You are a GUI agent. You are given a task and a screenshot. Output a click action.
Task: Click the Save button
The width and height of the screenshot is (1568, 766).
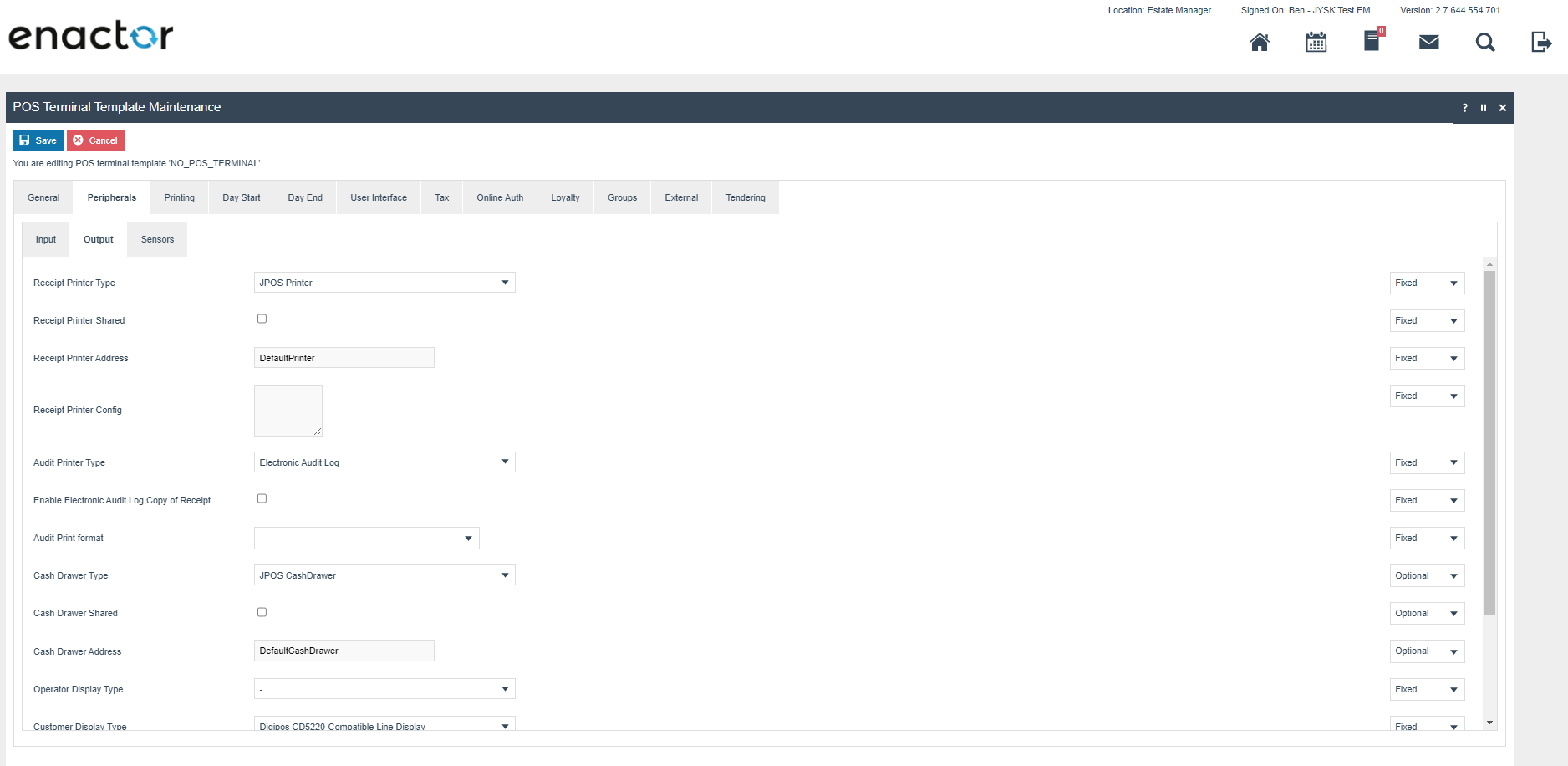(x=38, y=140)
